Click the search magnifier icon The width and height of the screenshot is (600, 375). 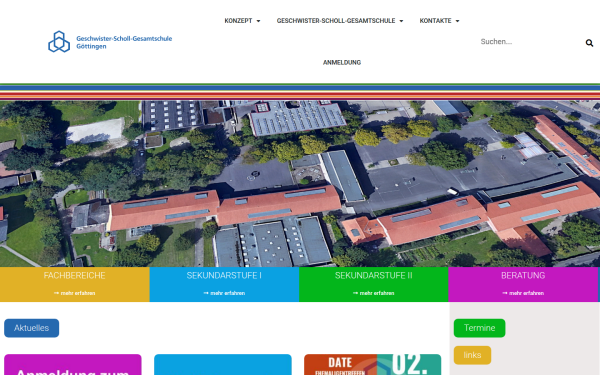point(589,42)
